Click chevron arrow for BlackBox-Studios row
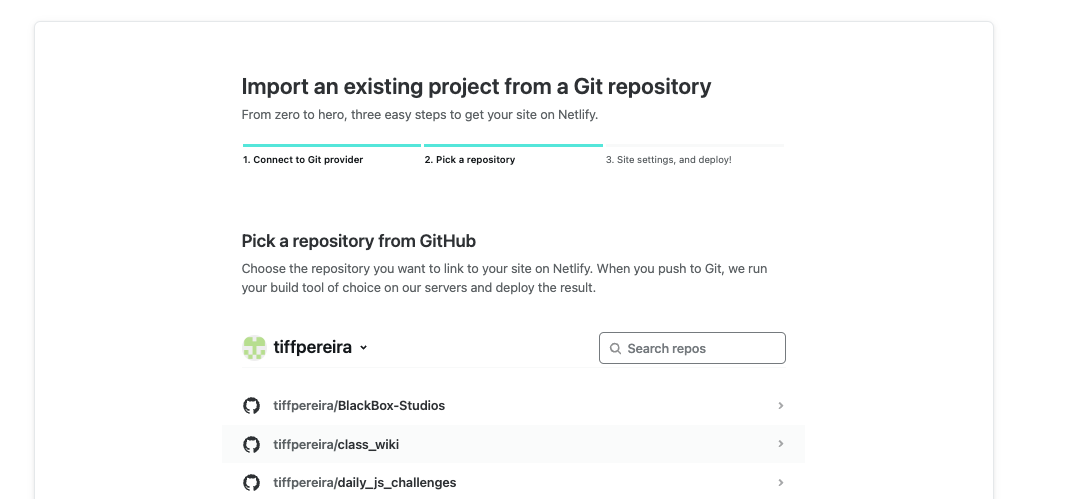Image resolution: width=1071 pixels, height=499 pixels. click(x=780, y=405)
